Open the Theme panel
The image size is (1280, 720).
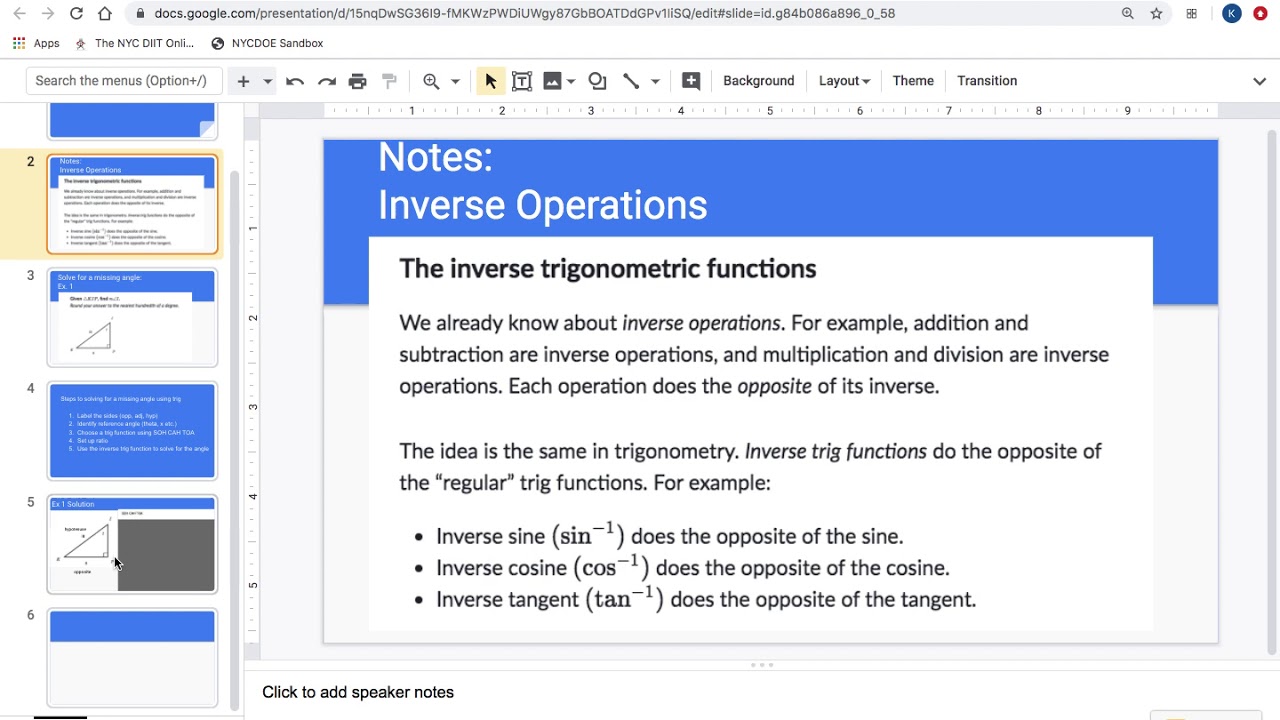click(913, 81)
